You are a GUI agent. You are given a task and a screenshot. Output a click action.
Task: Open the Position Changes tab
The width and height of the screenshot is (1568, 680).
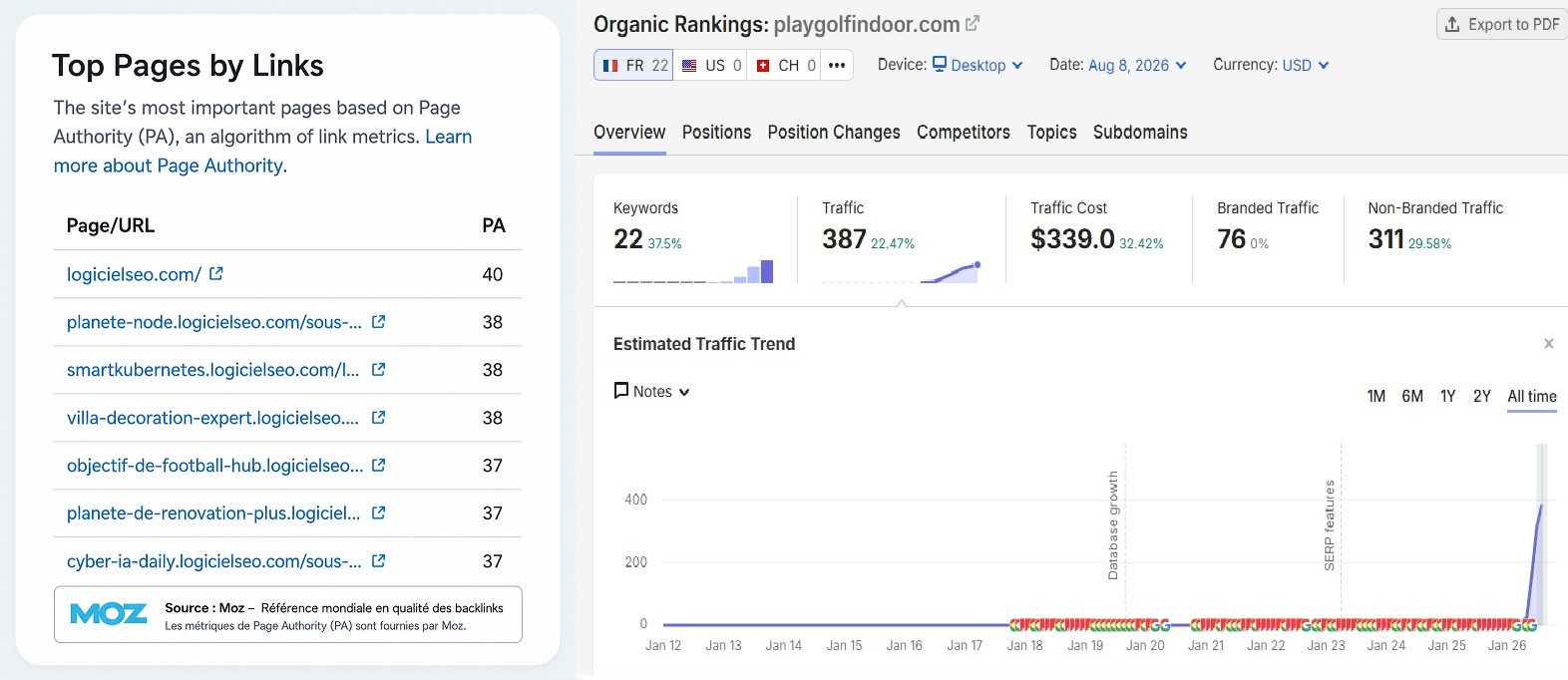[x=834, y=133]
